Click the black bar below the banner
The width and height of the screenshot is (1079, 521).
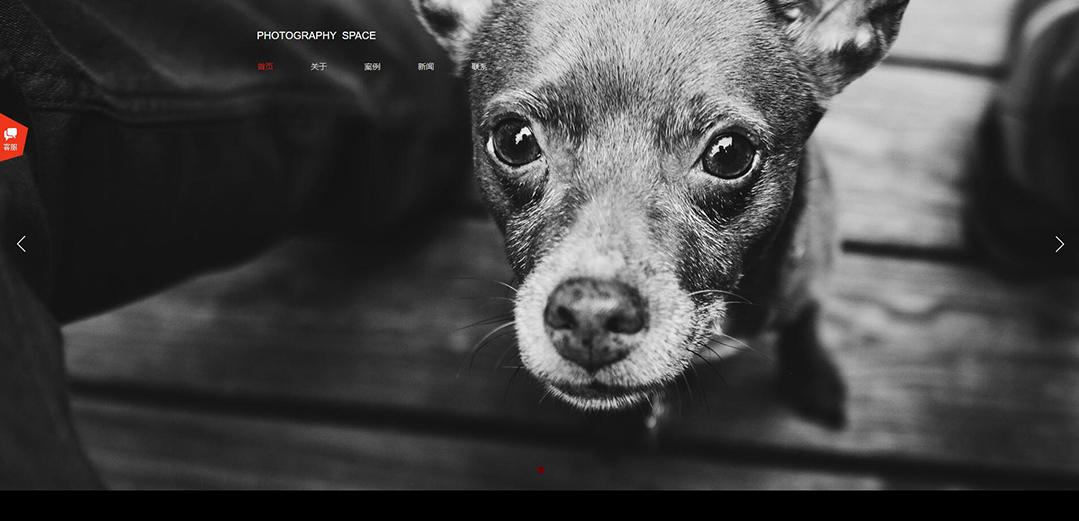pyautogui.click(x=540, y=506)
